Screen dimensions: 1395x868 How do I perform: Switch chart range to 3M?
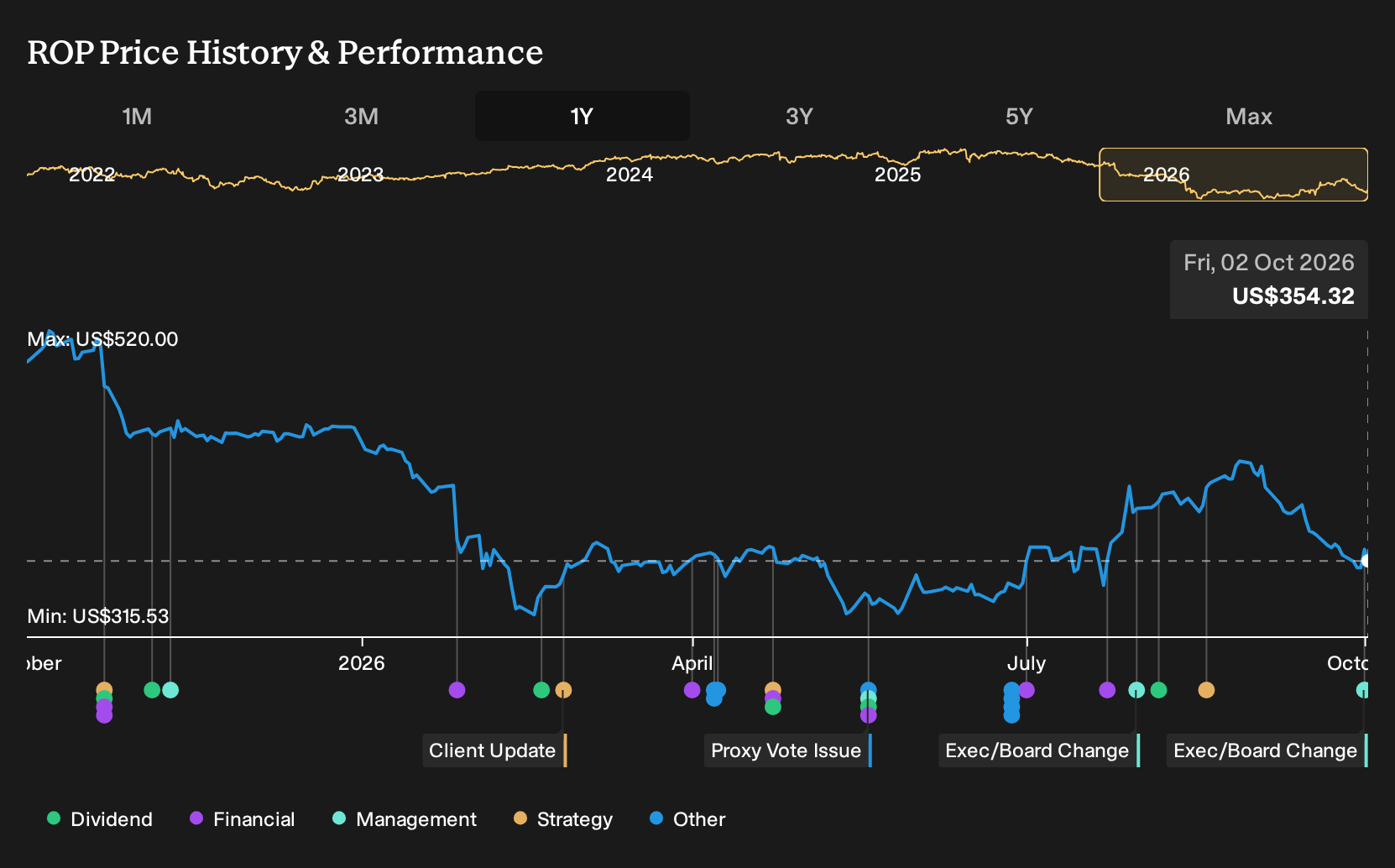tap(361, 116)
